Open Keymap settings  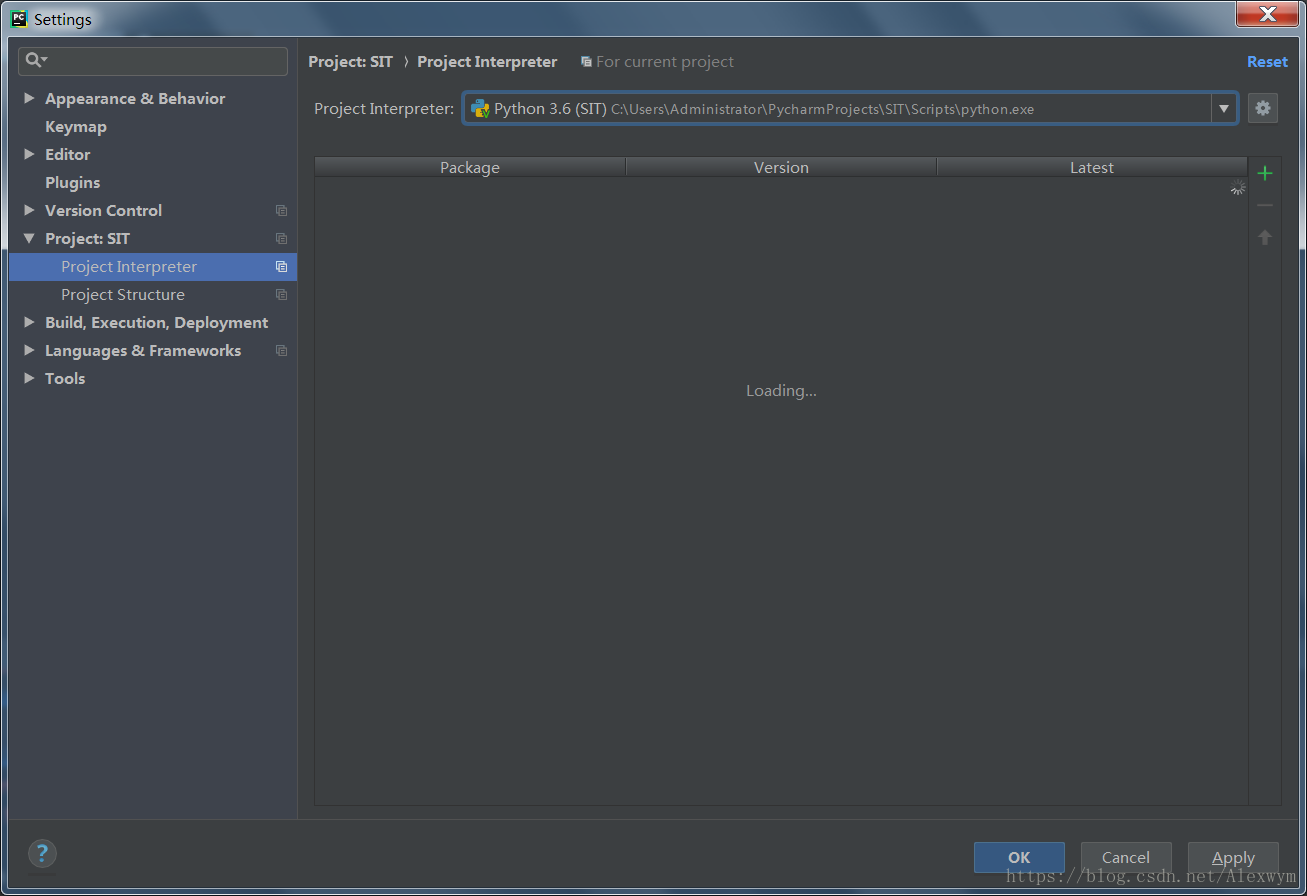click(76, 126)
